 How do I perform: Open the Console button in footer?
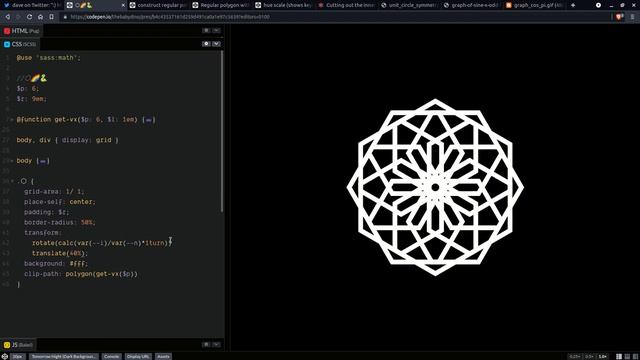tap(111, 356)
